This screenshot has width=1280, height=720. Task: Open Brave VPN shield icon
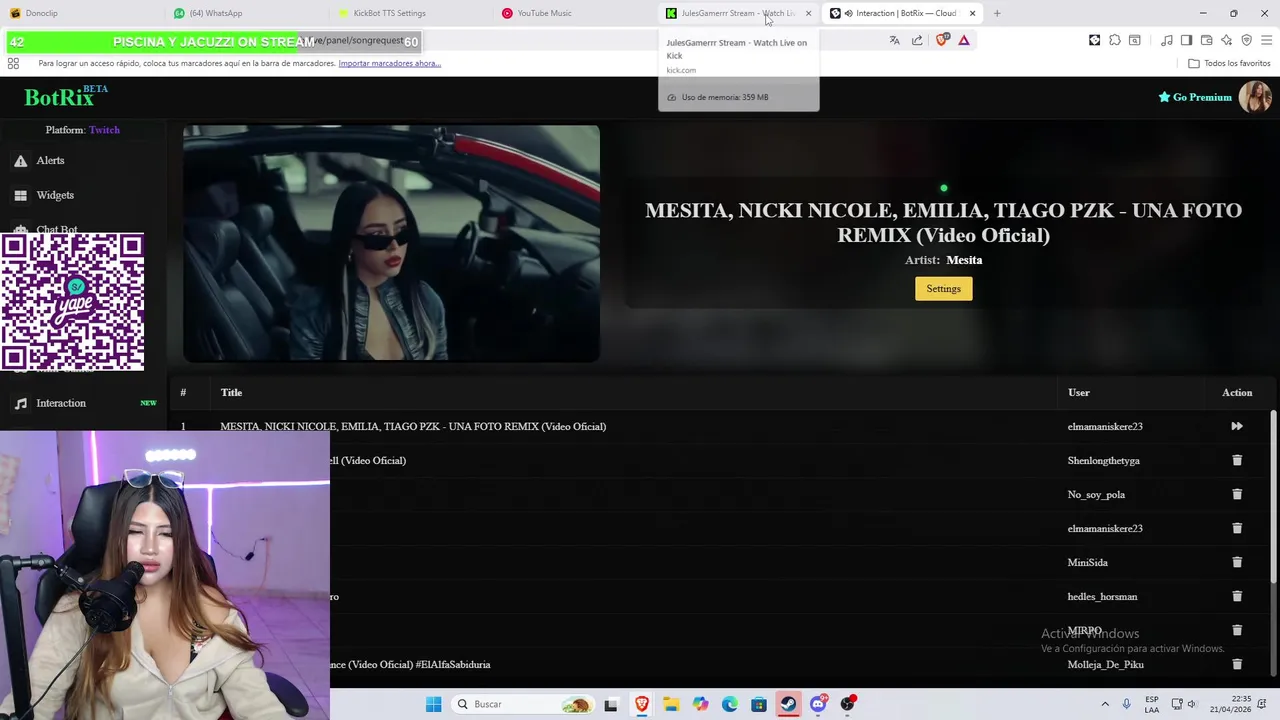click(1246, 40)
